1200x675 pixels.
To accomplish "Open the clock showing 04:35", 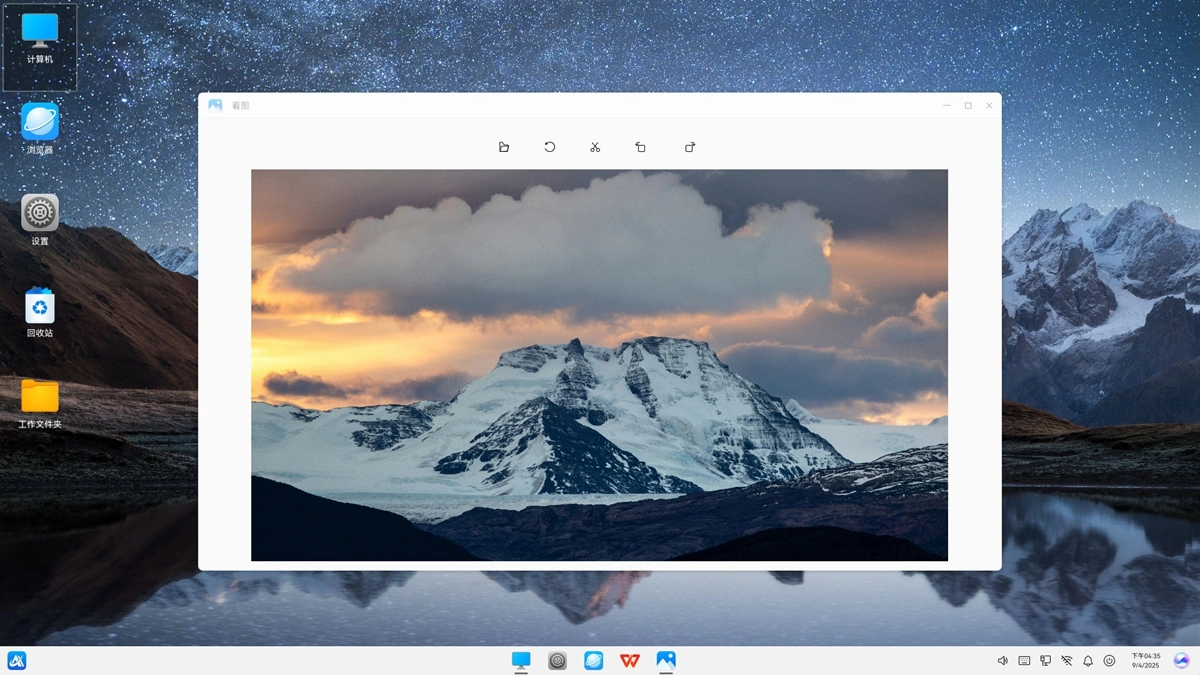I will coord(1145,660).
